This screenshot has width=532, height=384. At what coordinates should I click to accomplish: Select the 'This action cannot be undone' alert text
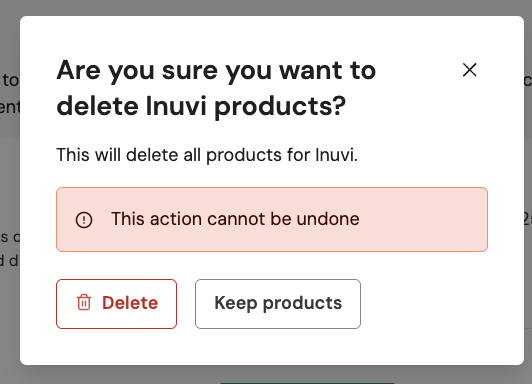tap(235, 219)
